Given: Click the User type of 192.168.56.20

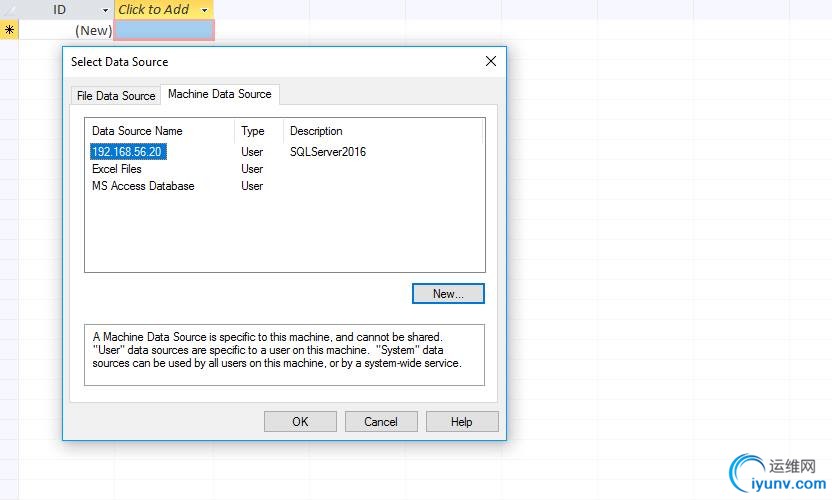Looking at the screenshot, I should click(x=252, y=152).
